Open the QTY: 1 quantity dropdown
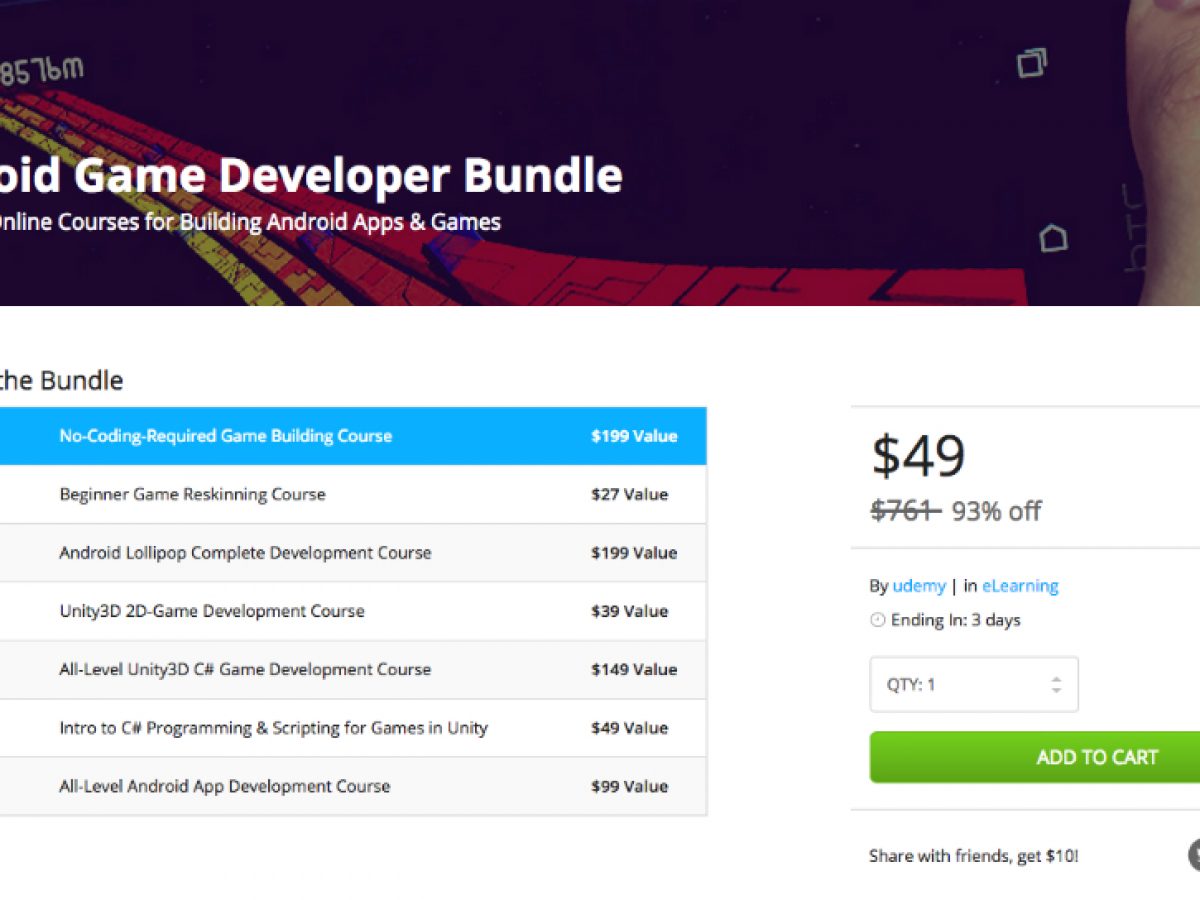This screenshot has height=900, width=1200. click(973, 685)
